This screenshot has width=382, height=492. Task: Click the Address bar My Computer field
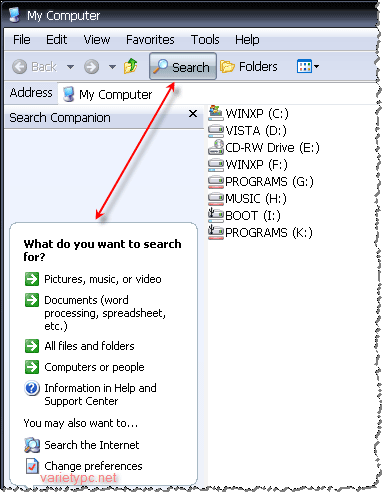tap(218, 94)
